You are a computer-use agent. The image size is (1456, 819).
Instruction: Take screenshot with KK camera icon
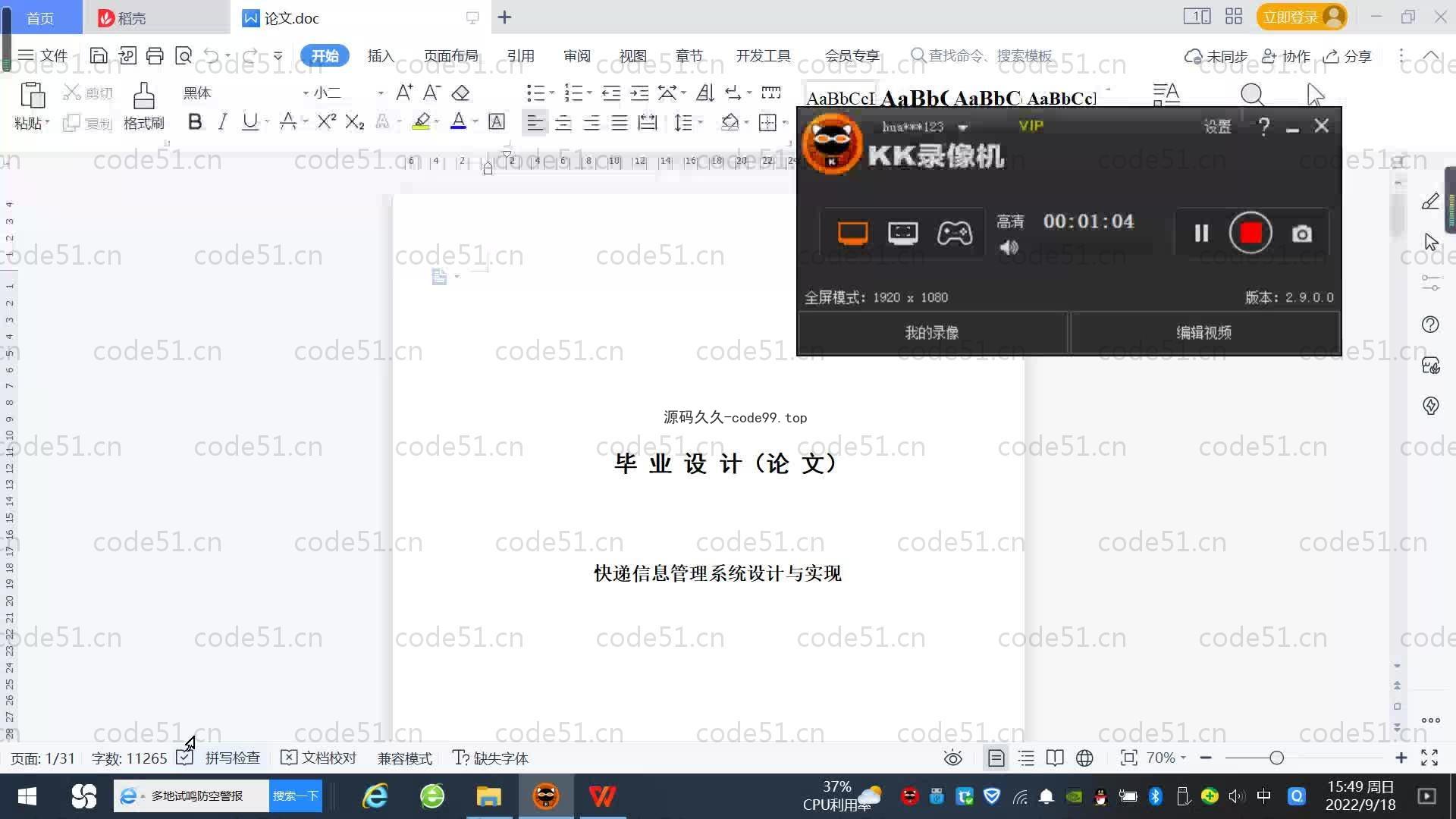pos(1302,234)
